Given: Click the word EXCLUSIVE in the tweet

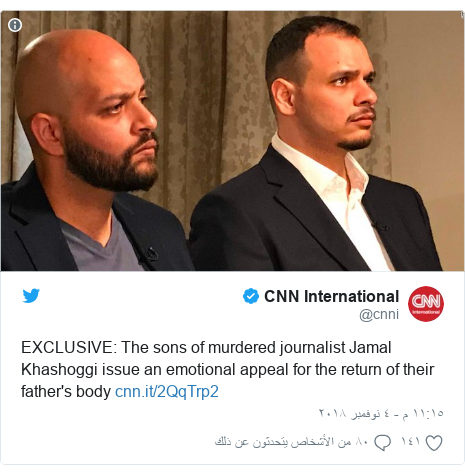Looking at the screenshot, I should click(x=69, y=347).
